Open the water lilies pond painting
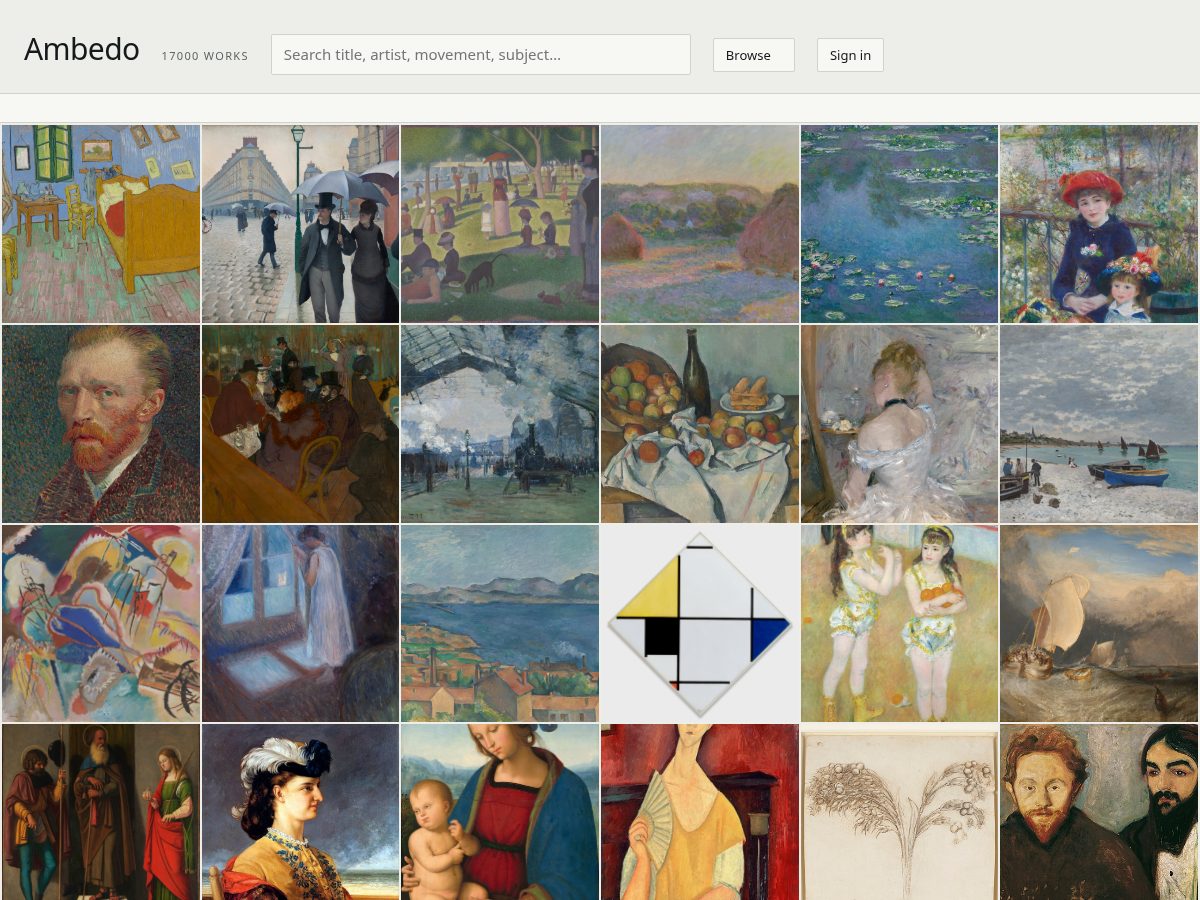Screen dimensions: 1200x900 [900, 224]
